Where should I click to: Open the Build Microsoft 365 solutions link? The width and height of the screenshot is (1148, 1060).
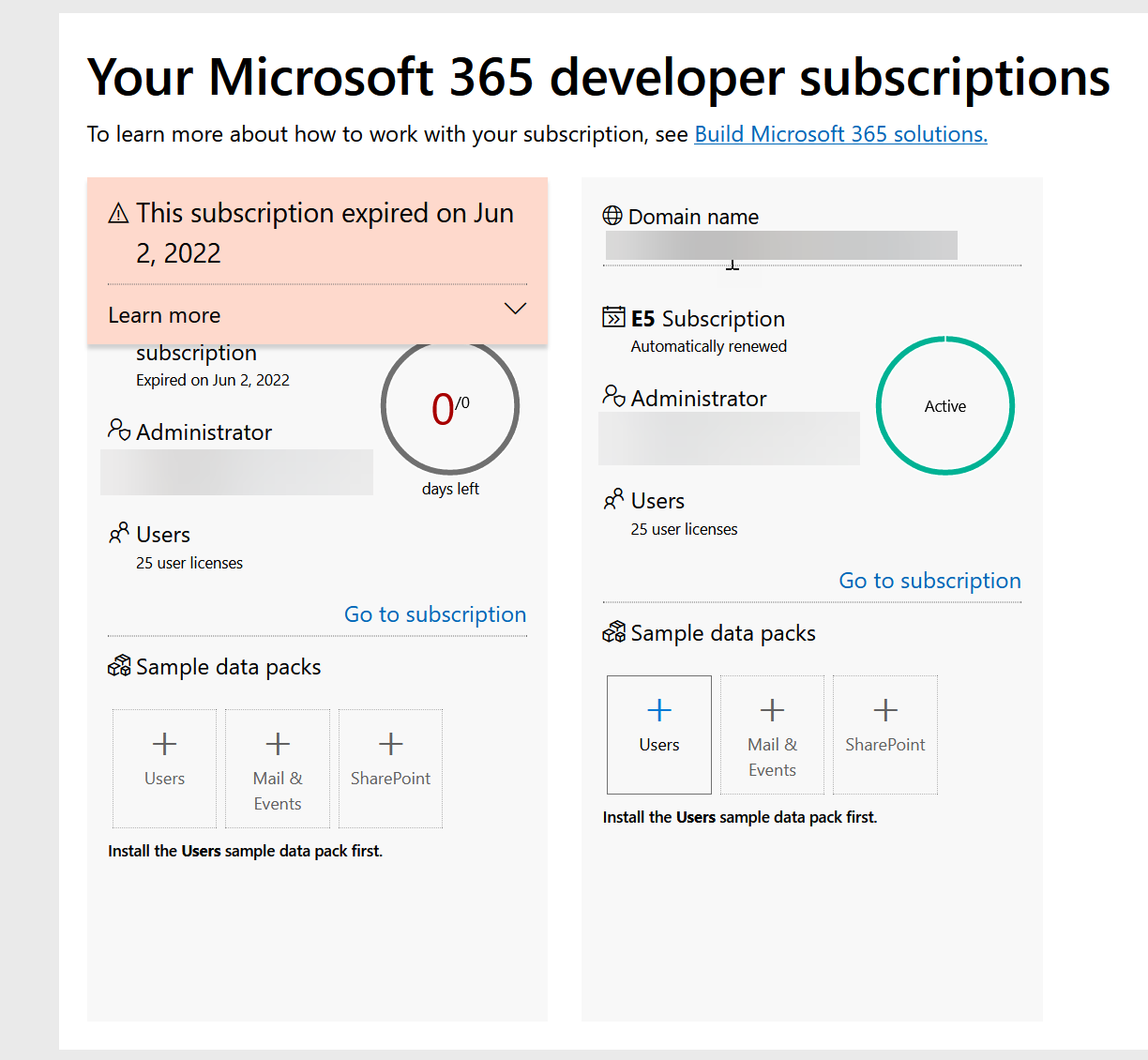840,133
